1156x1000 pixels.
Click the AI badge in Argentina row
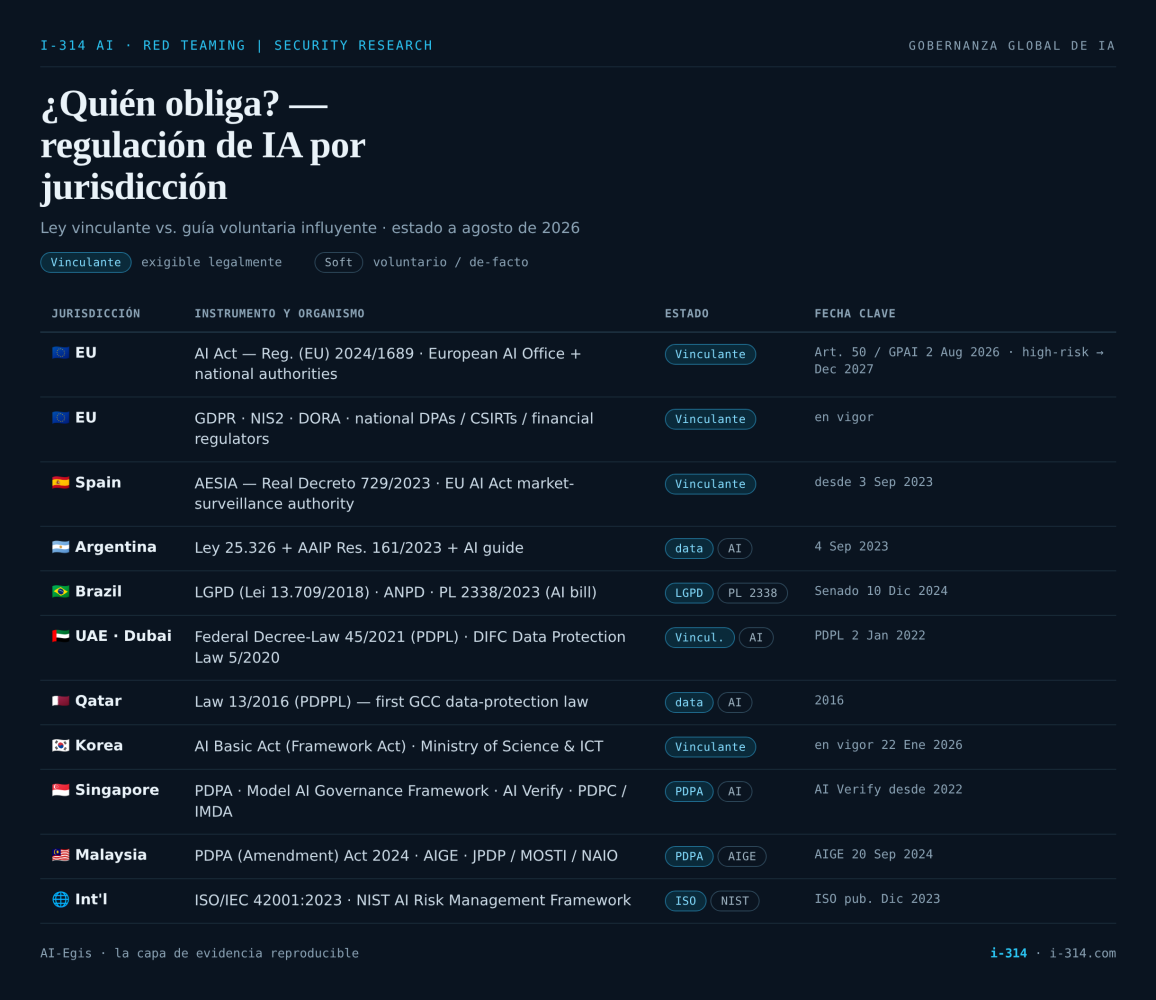pos(734,549)
